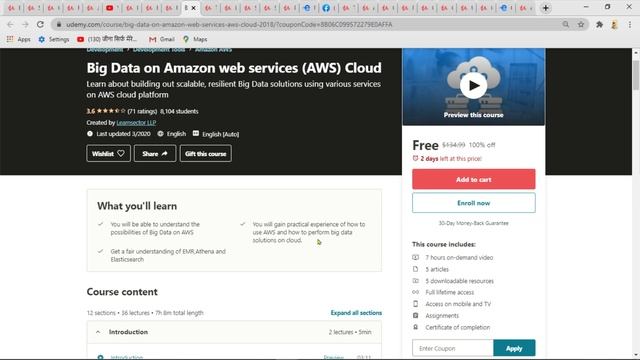Click the site lock icon in address bar
Image resolution: width=640 pixels, height=360 pixels.
(59, 24)
